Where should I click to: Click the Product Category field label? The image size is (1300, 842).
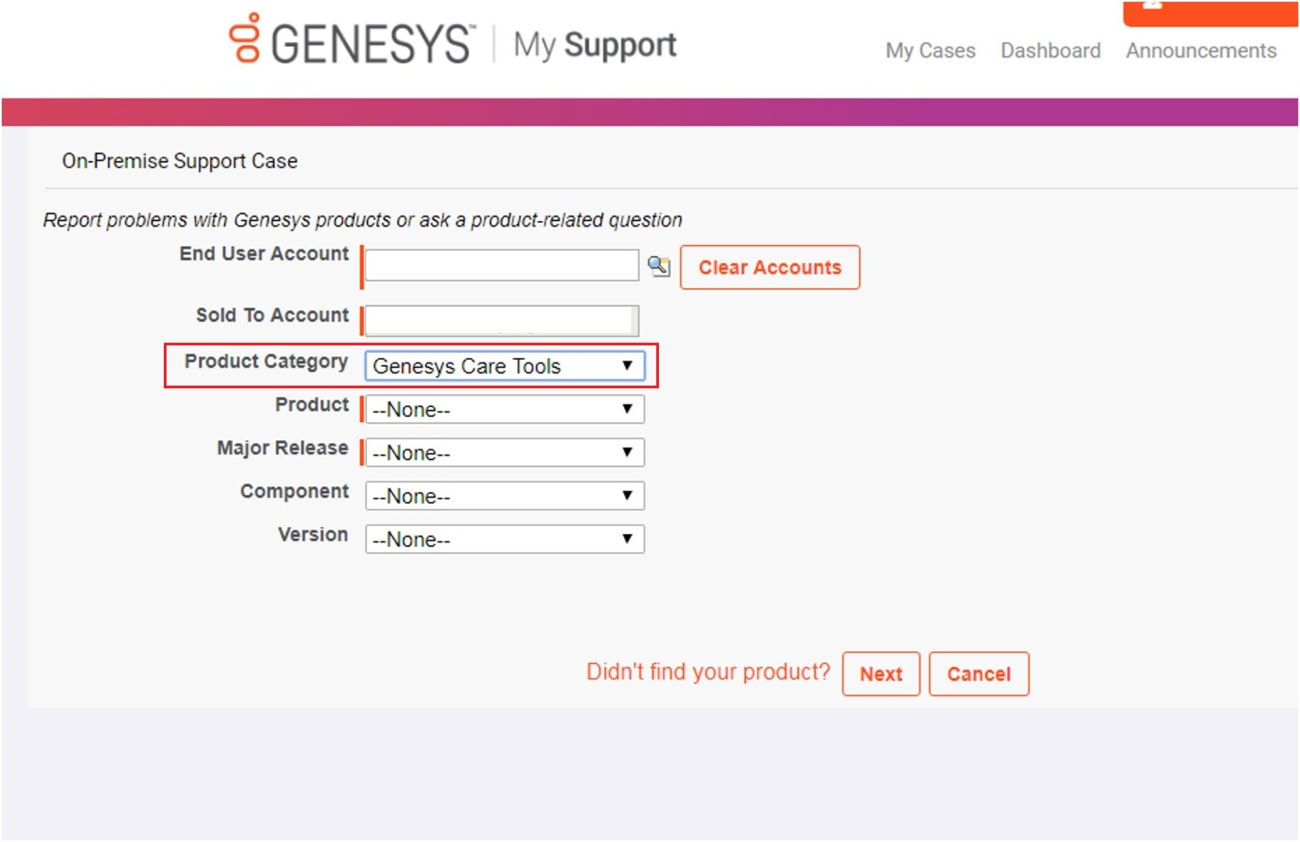[x=266, y=362]
